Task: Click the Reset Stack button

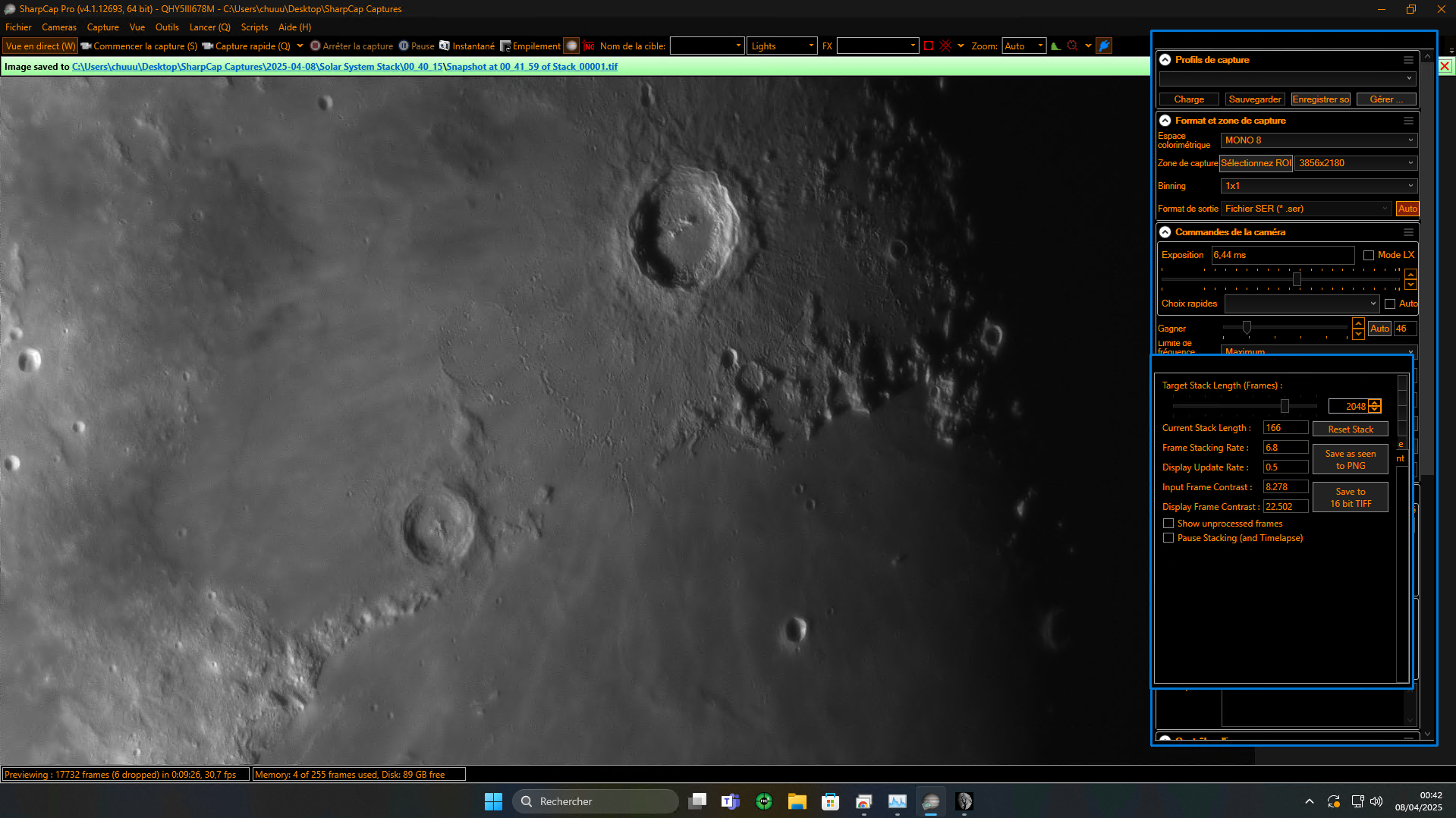Action: pyautogui.click(x=1351, y=429)
